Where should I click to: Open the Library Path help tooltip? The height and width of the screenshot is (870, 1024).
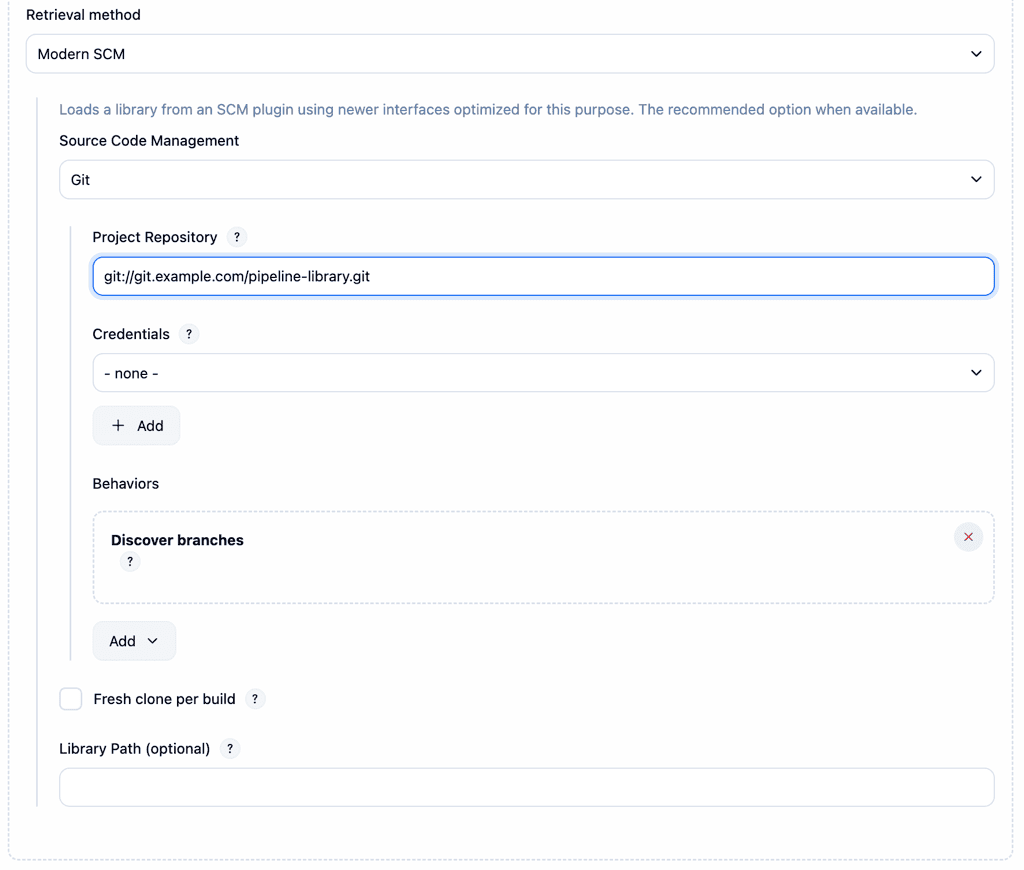(229, 748)
